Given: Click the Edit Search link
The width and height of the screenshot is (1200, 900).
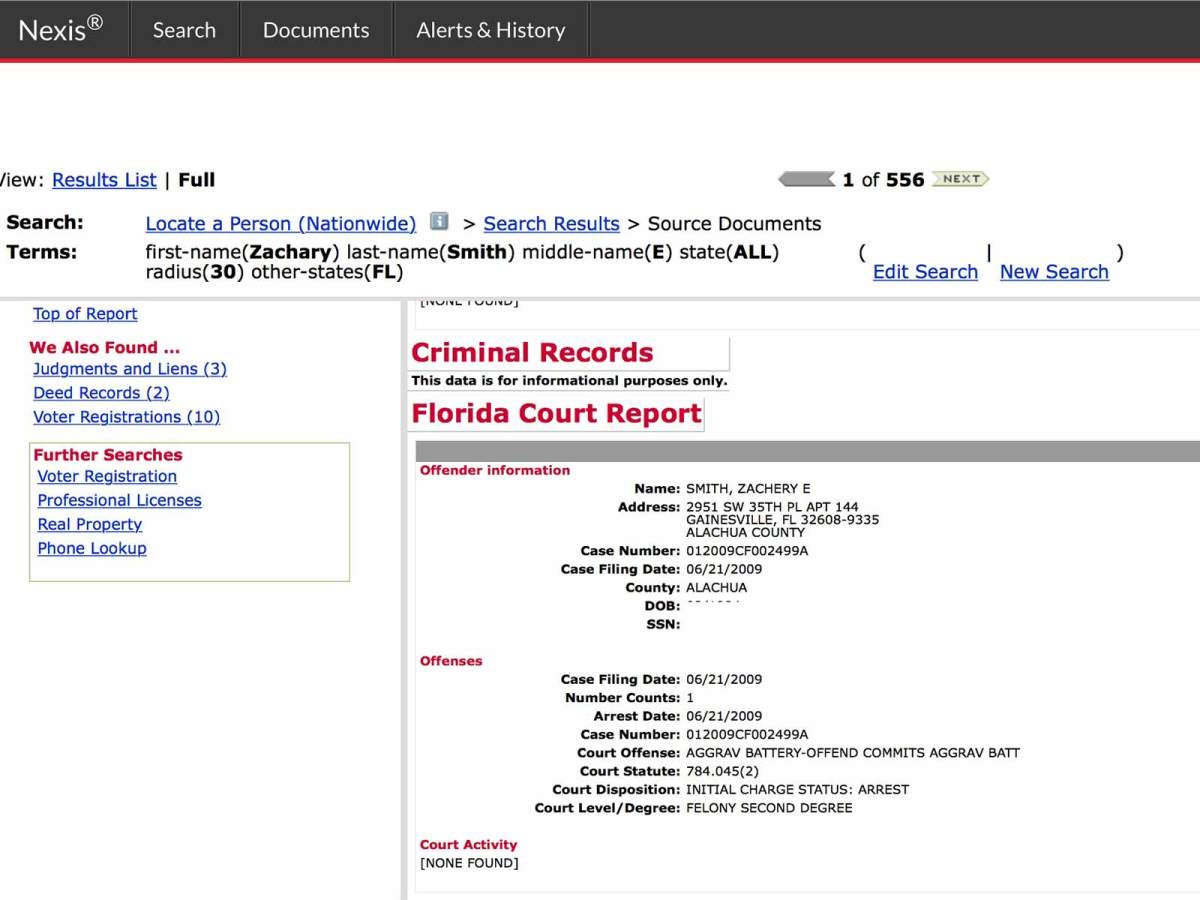Looking at the screenshot, I should click(925, 271).
